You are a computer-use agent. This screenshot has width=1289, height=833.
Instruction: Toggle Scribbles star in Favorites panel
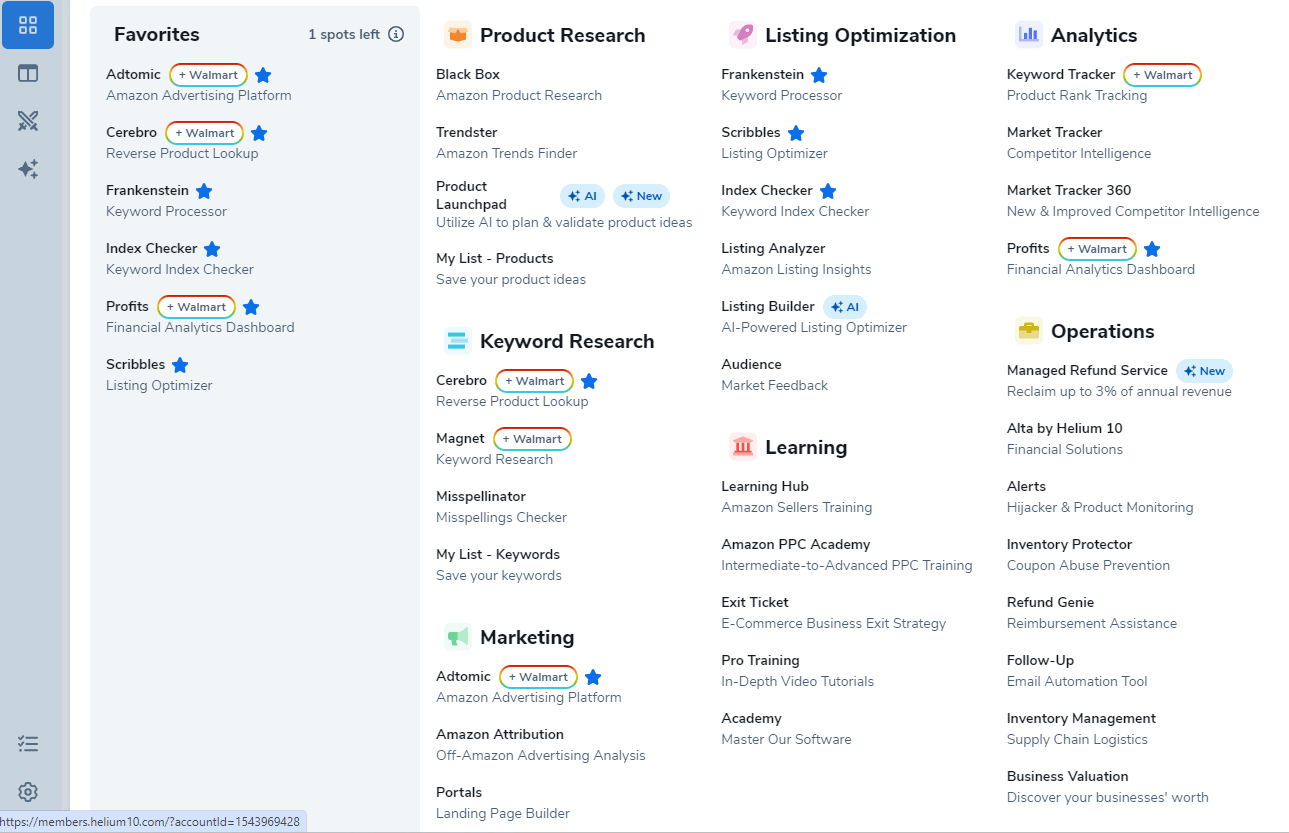pos(180,365)
